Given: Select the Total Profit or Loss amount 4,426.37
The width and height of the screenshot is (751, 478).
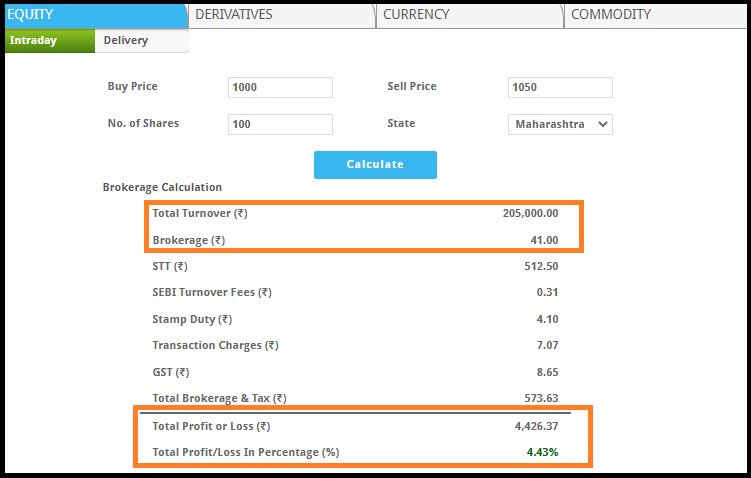Looking at the screenshot, I should pyautogui.click(x=534, y=426).
